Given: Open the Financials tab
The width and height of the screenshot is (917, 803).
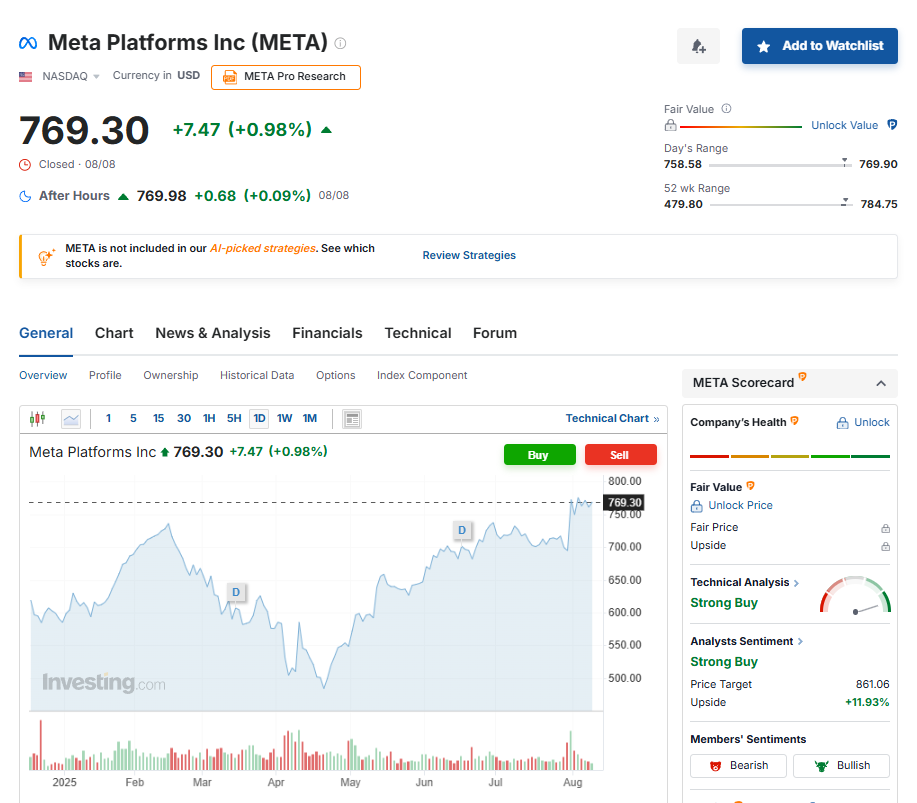Looking at the screenshot, I should 328,333.
